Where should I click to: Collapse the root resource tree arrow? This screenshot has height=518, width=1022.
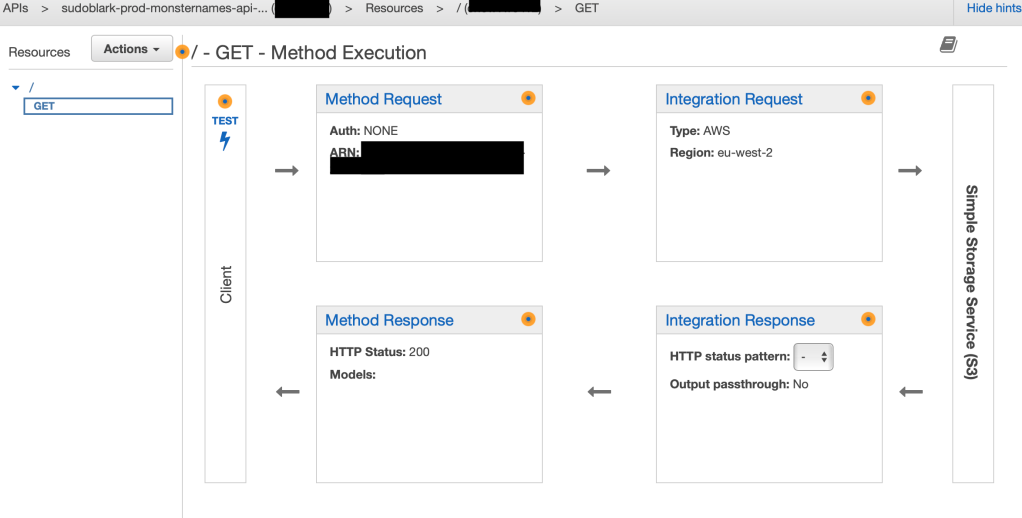click(16, 87)
